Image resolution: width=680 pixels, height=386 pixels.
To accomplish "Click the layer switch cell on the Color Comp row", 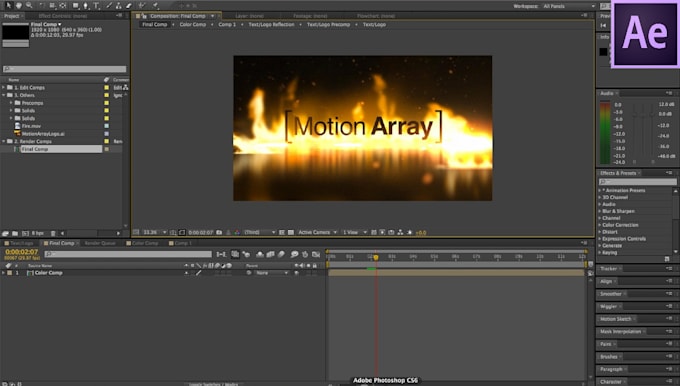I will tap(186, 273).
